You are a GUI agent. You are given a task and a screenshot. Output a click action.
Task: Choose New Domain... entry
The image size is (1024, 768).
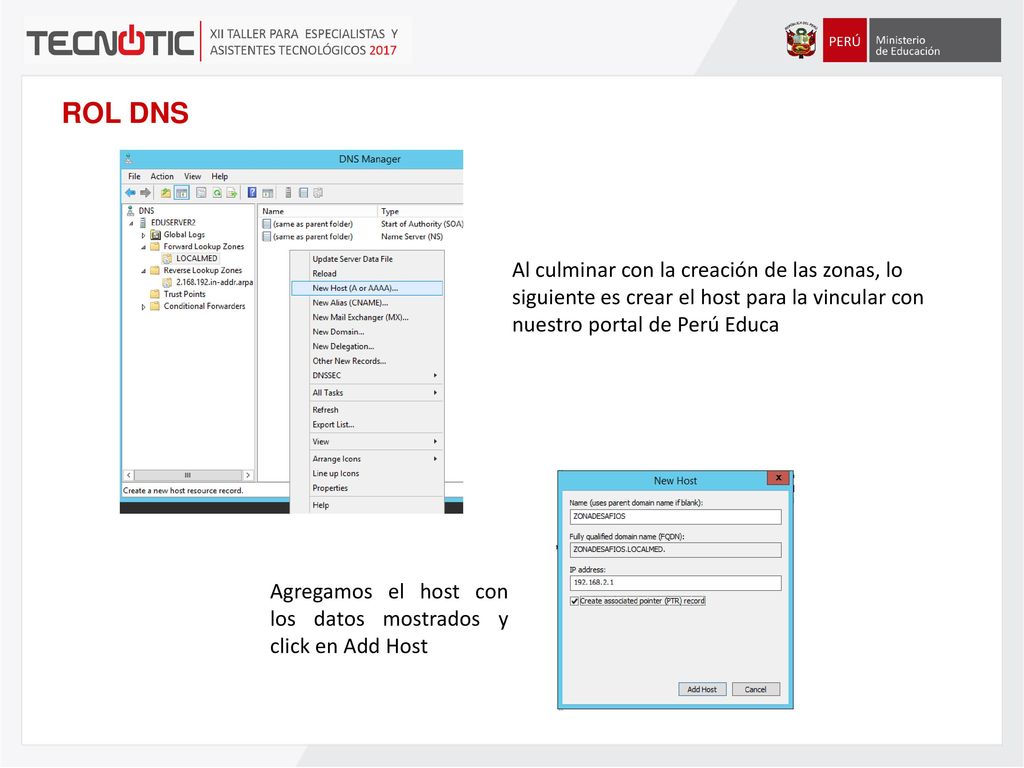coord(367,332)
